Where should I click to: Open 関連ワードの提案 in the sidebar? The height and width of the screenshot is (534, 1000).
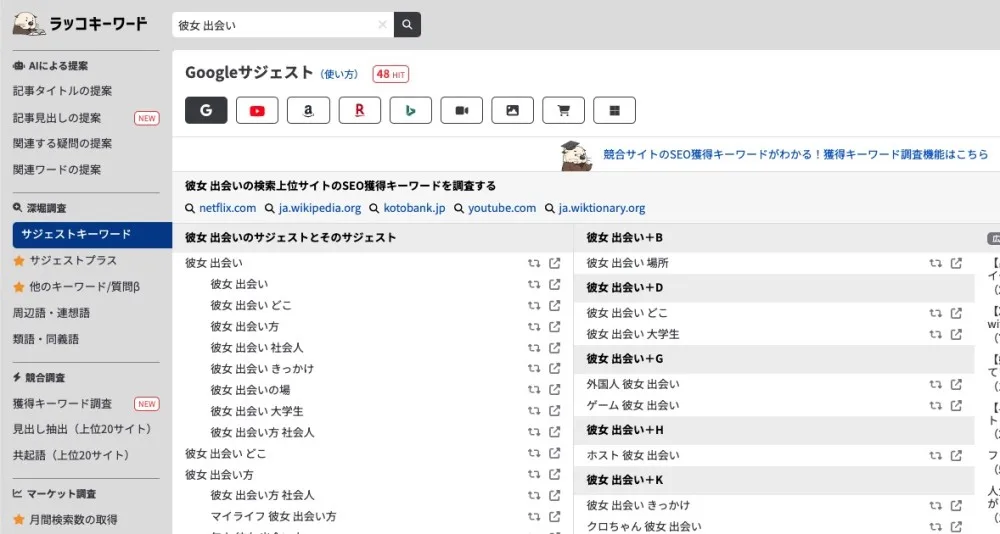tap(57, 170)
